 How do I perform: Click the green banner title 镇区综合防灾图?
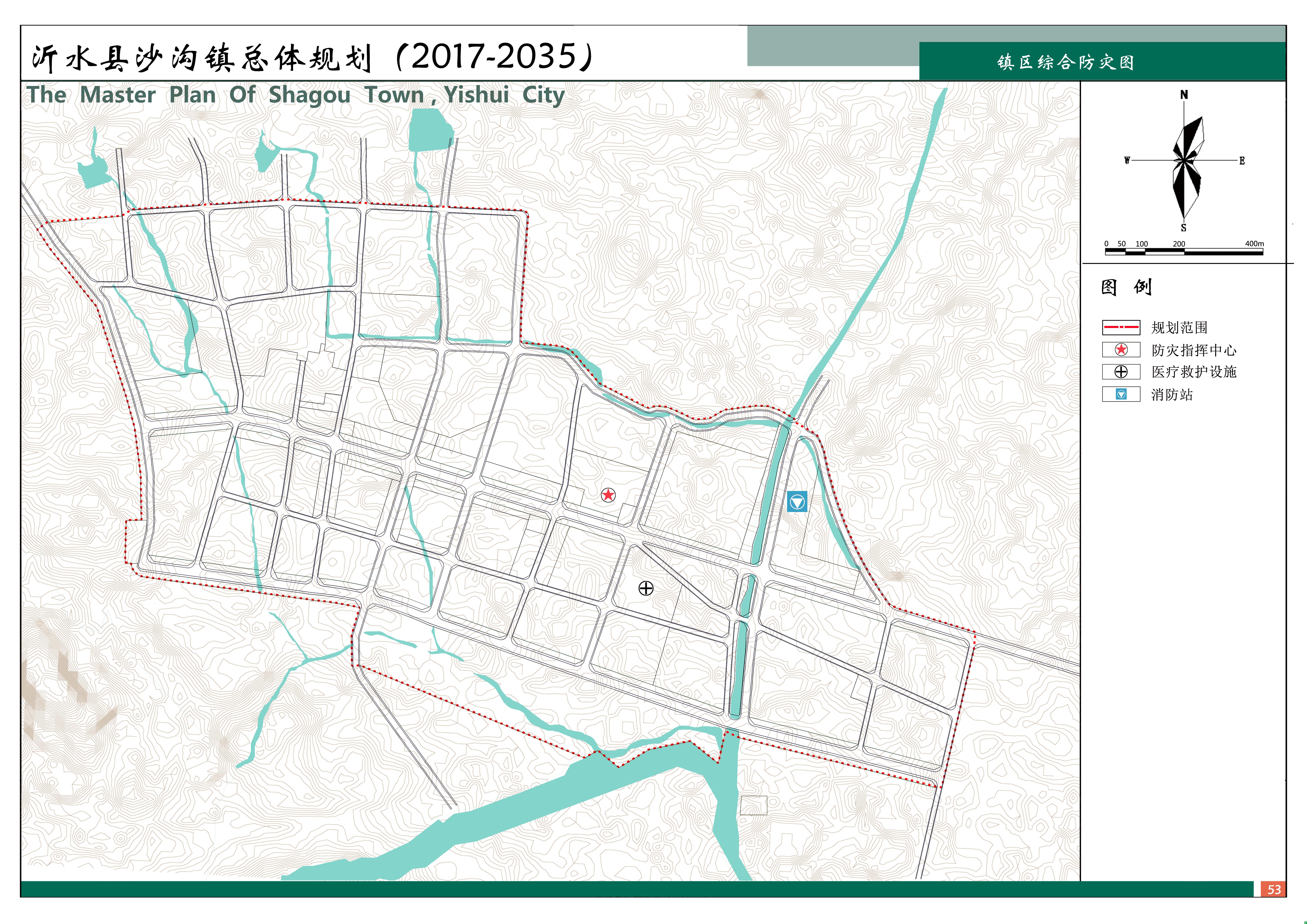(x=1066, y=62)
